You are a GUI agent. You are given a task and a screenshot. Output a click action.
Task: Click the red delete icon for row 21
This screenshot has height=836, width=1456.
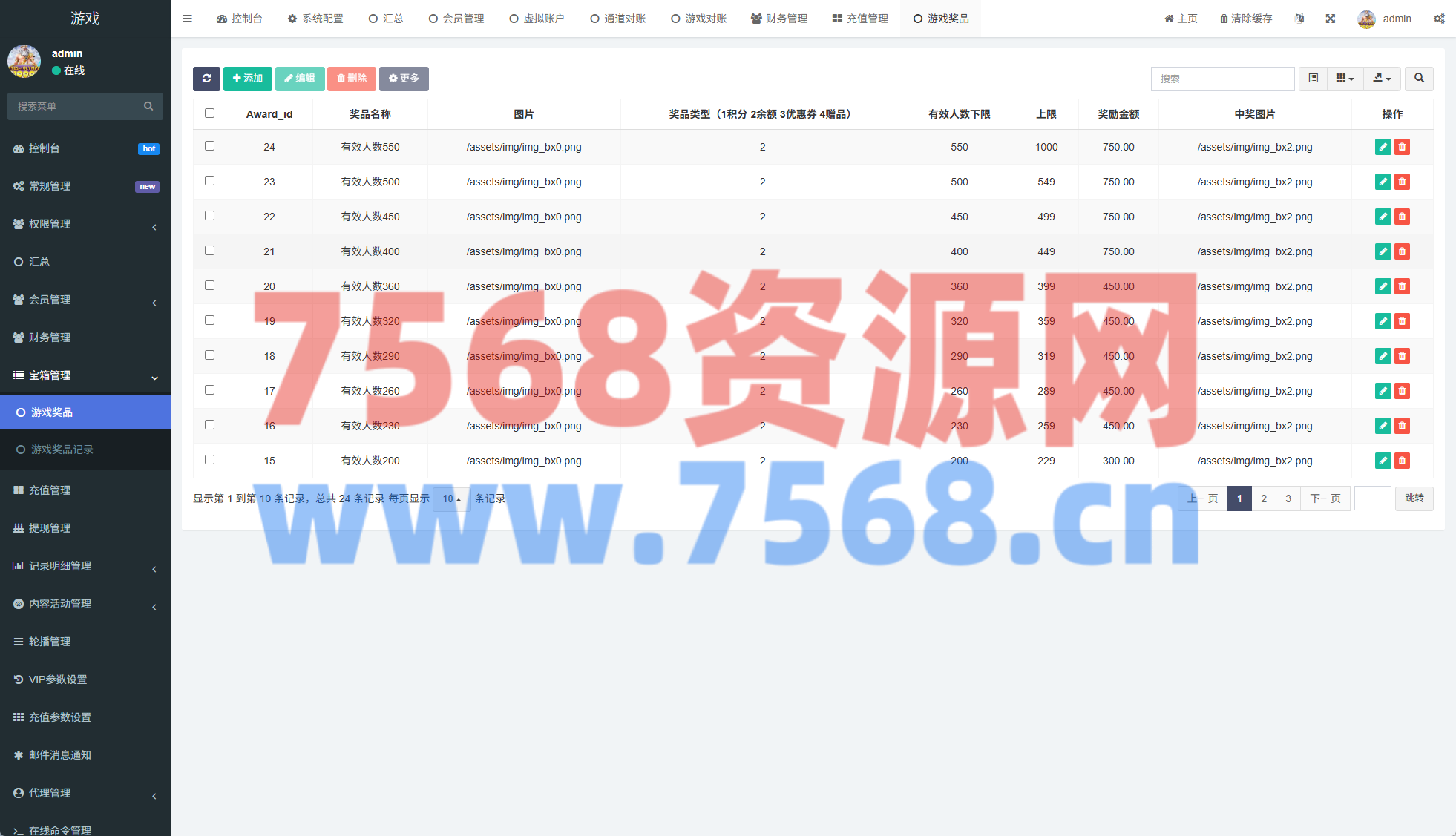[1402, 251]
